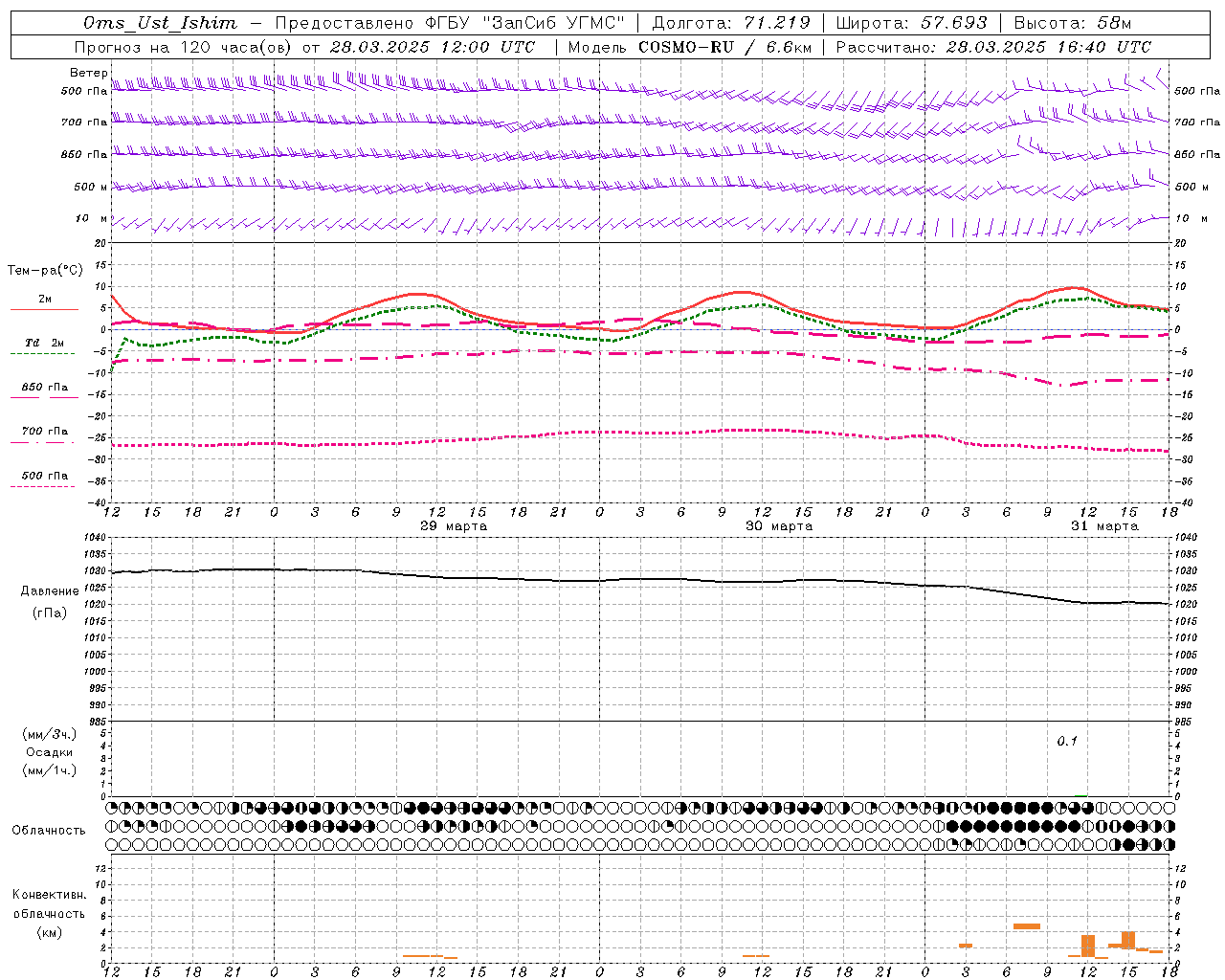
Task: Click the red 2м temperature legend line
Action: pyautogui.click(x=44, y=309)
